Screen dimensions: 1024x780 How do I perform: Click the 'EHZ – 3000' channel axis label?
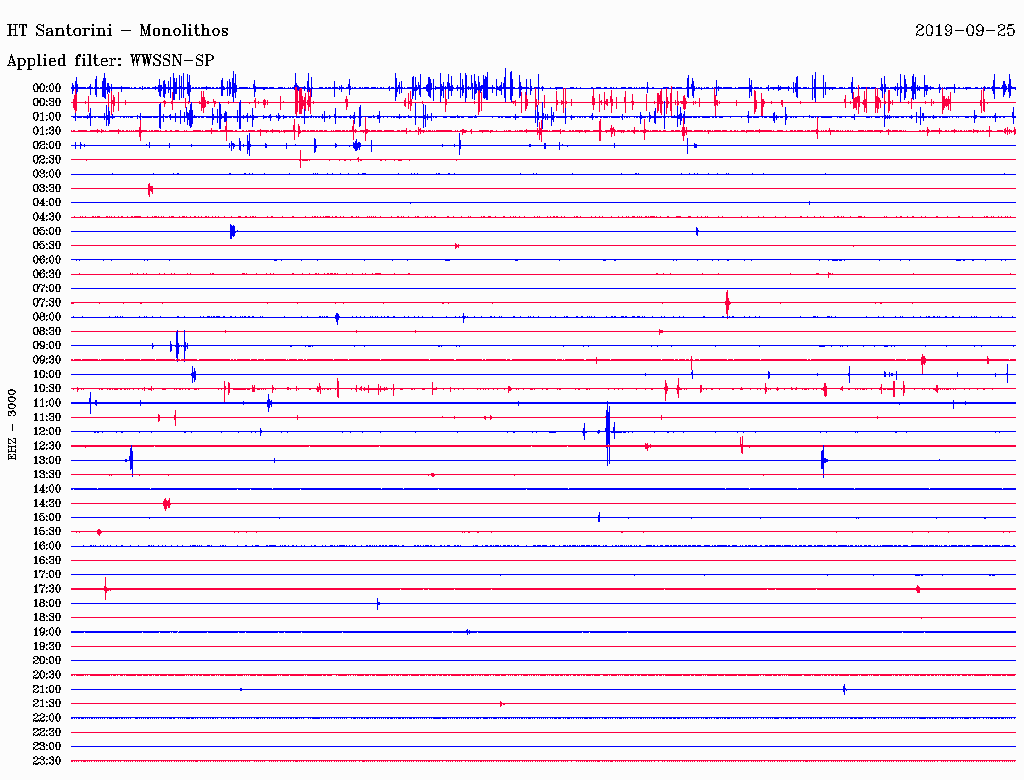click(x=12, y=425)
